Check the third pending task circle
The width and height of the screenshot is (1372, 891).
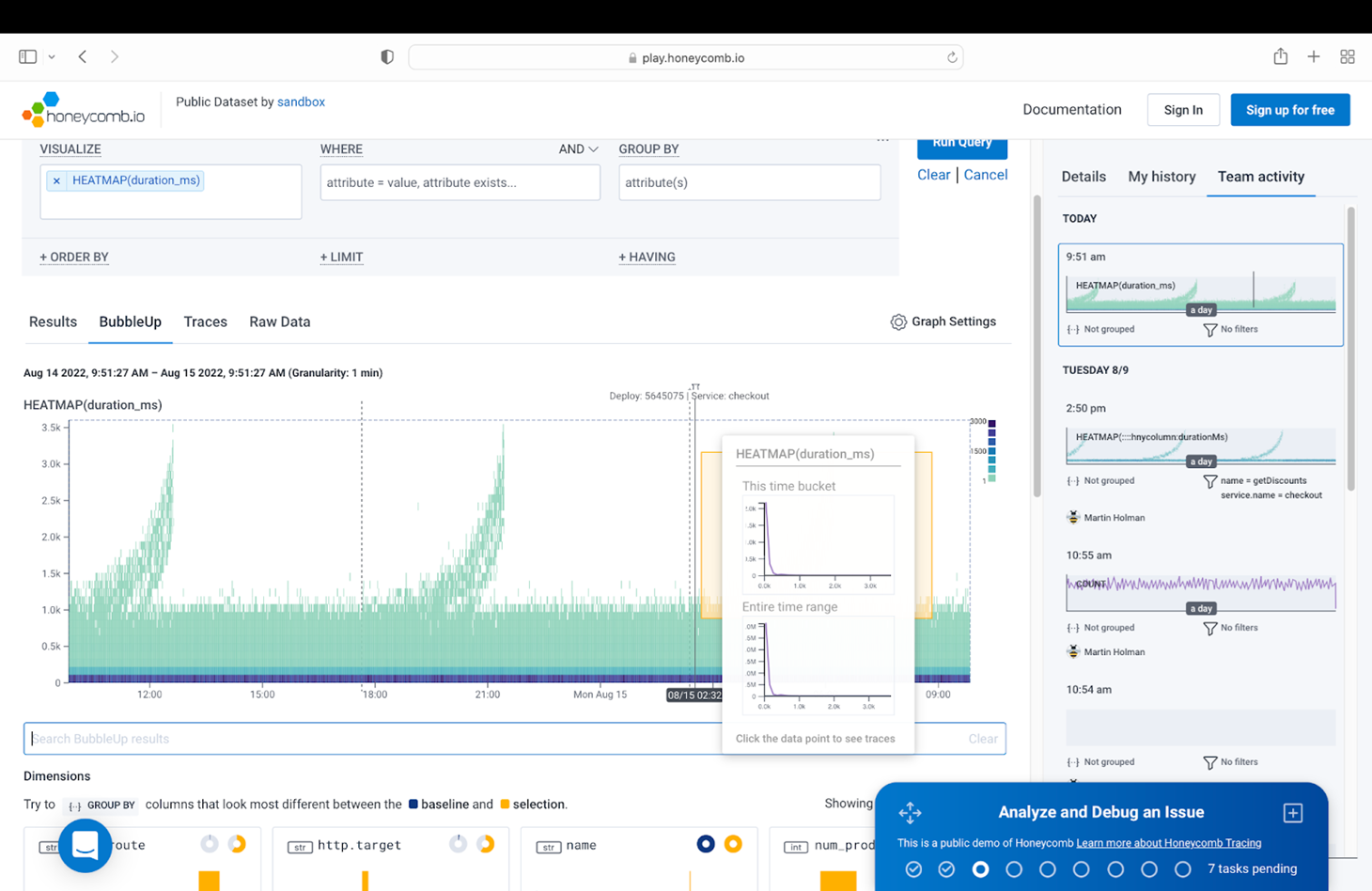(x=980, y=869)
